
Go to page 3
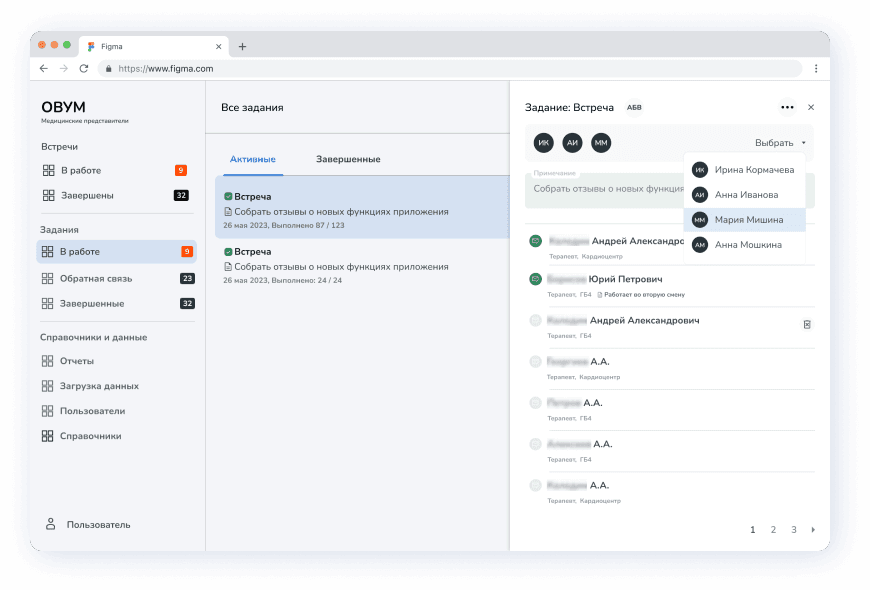793,530
